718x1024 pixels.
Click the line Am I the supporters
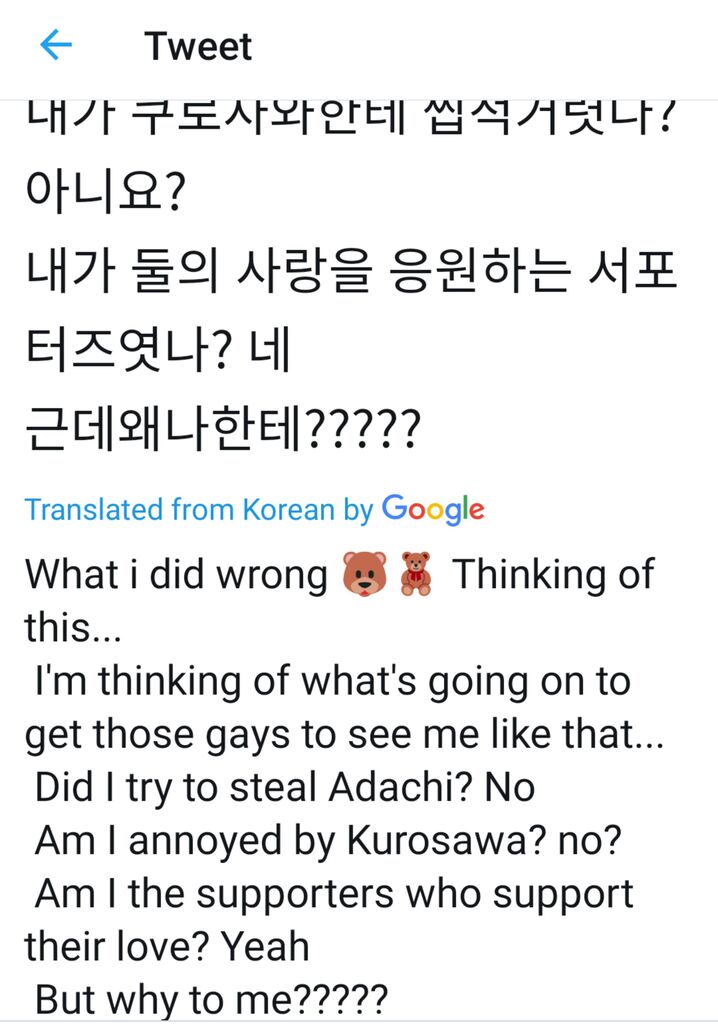pos(334,894)
